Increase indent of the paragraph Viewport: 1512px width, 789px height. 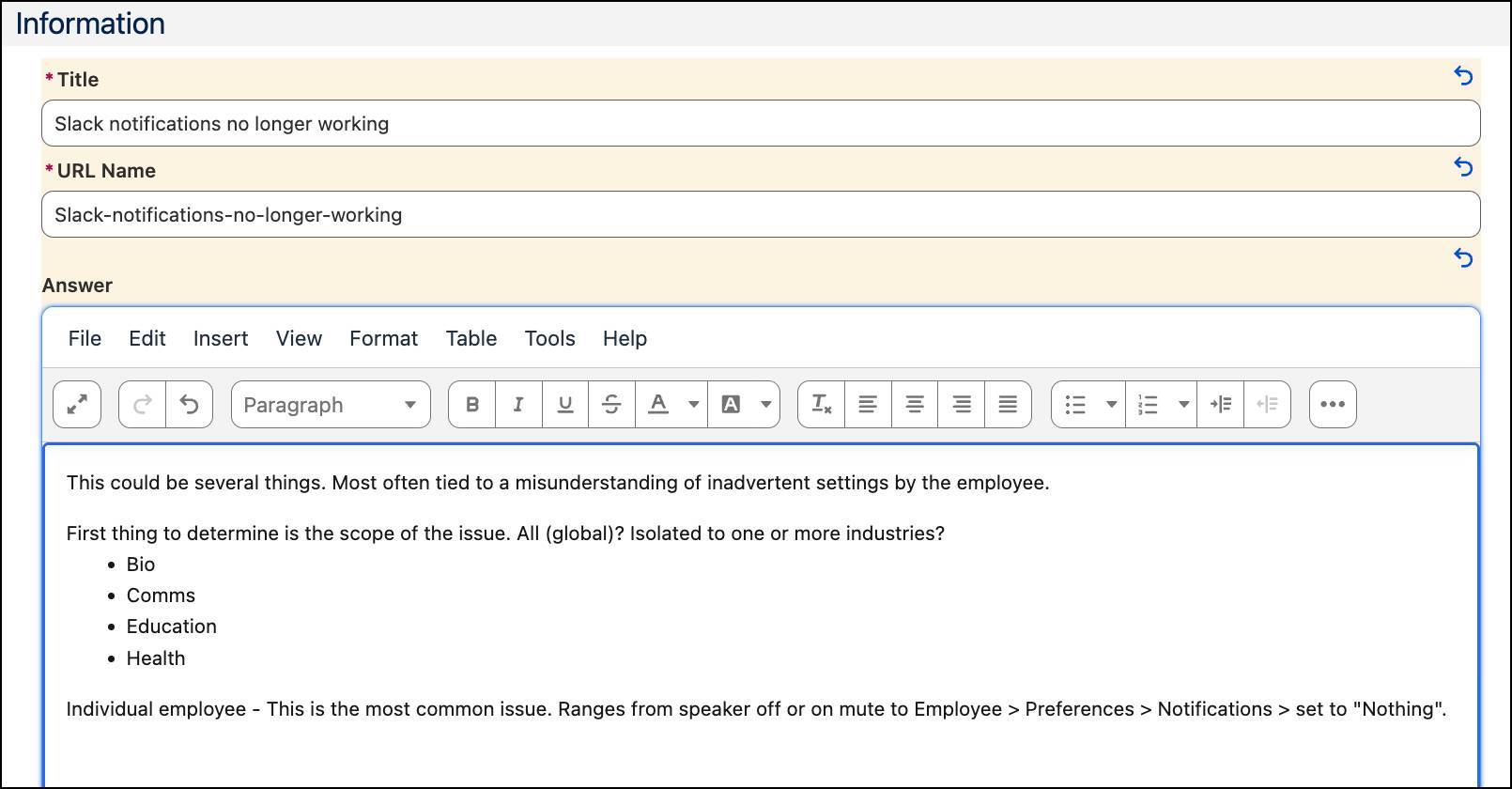1221,405
